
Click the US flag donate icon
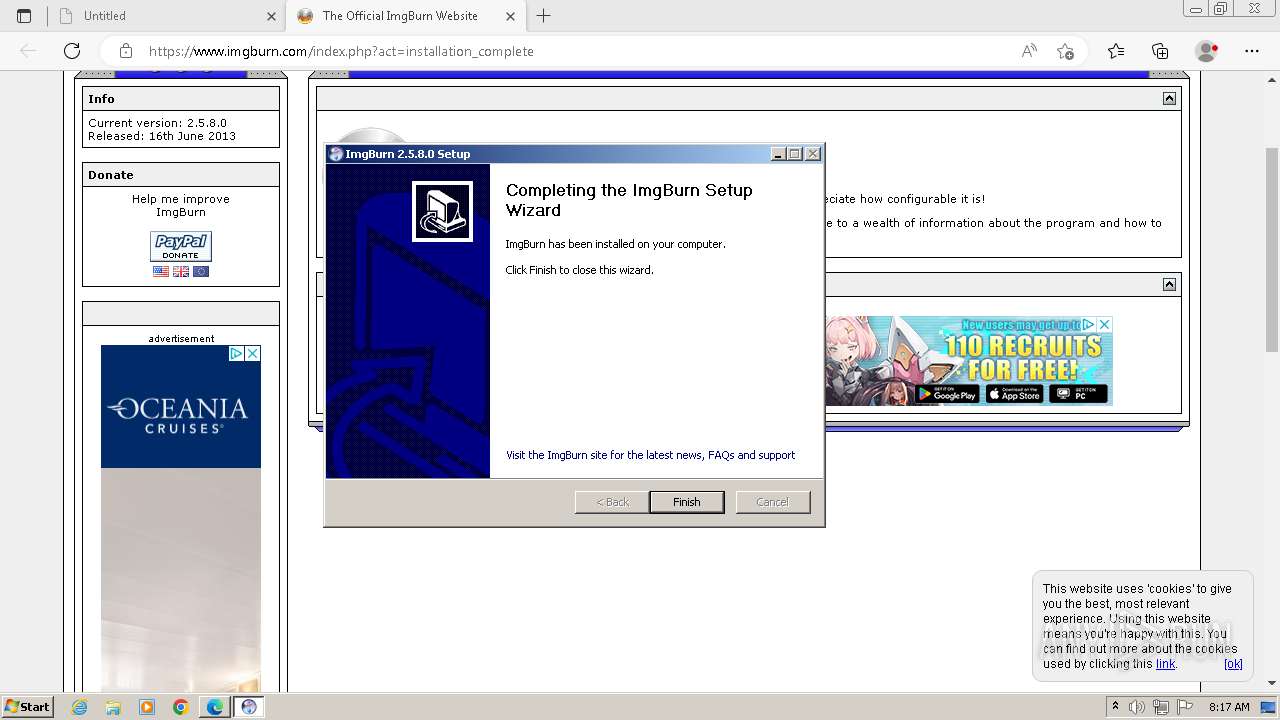coord(161,271)
